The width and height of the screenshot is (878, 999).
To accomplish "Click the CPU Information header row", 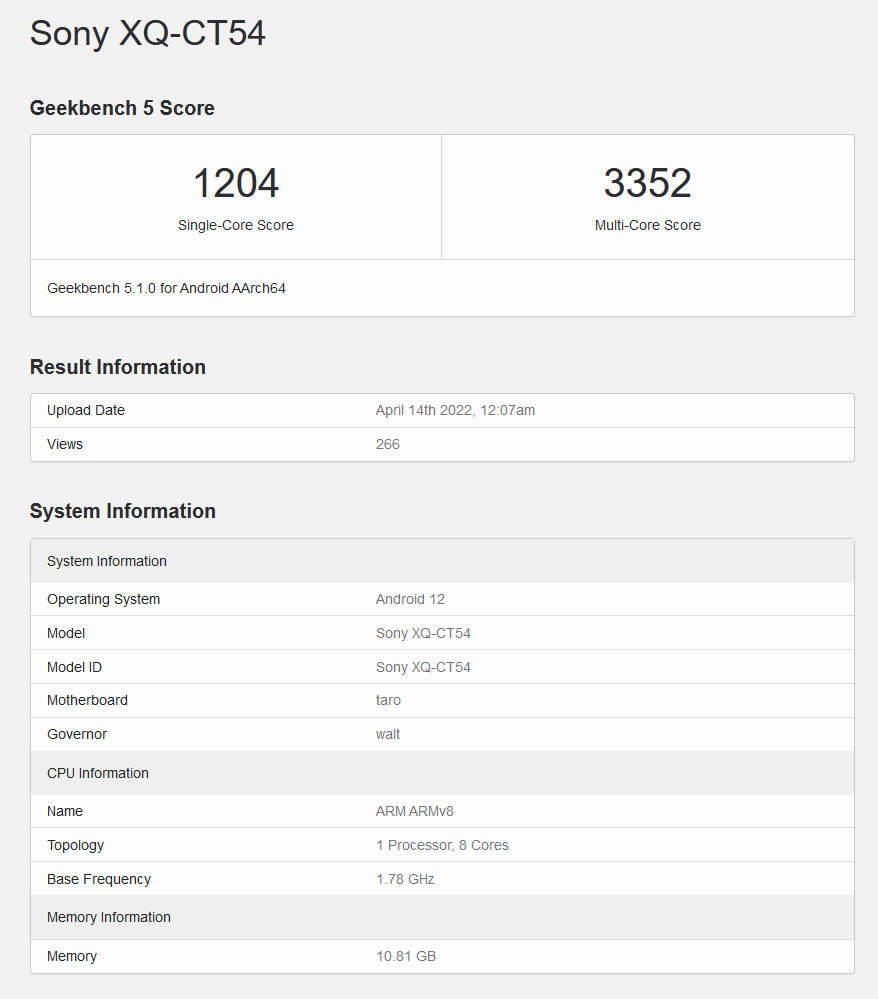I will pyautogui.click(x=442, y=773).
